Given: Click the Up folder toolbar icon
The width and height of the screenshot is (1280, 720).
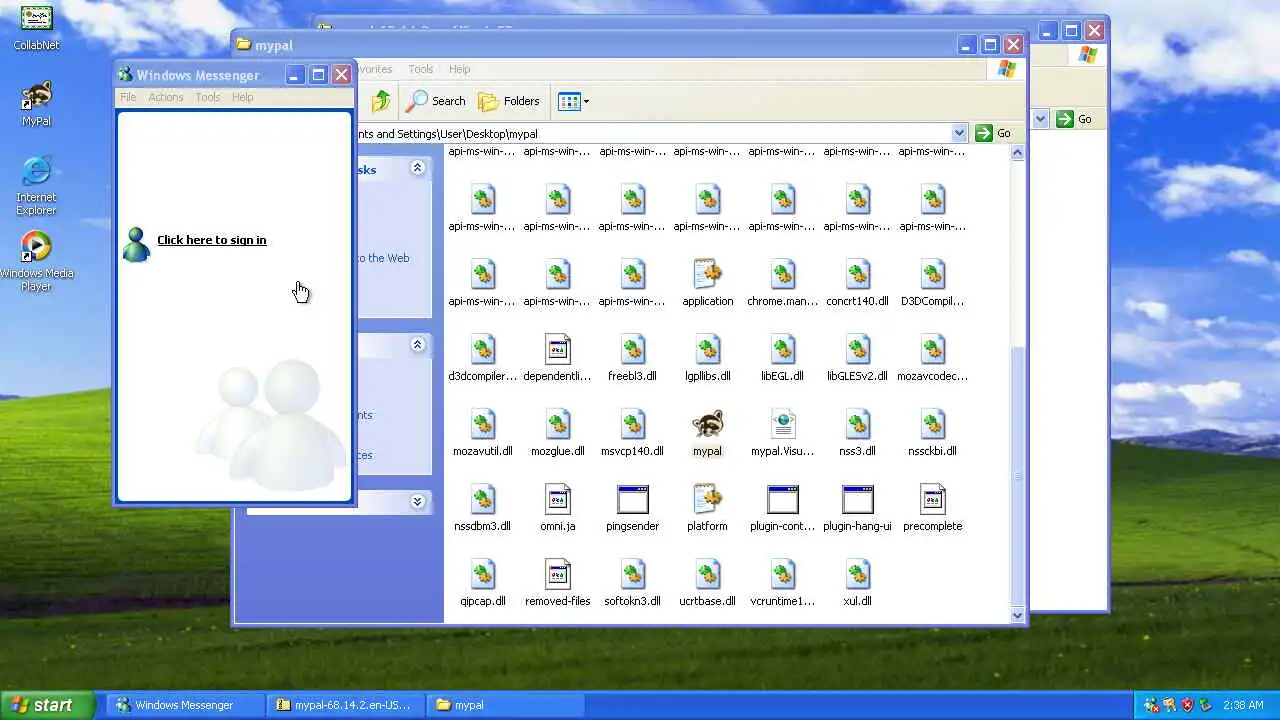Looking at the screenshot, I should [381, 101].
